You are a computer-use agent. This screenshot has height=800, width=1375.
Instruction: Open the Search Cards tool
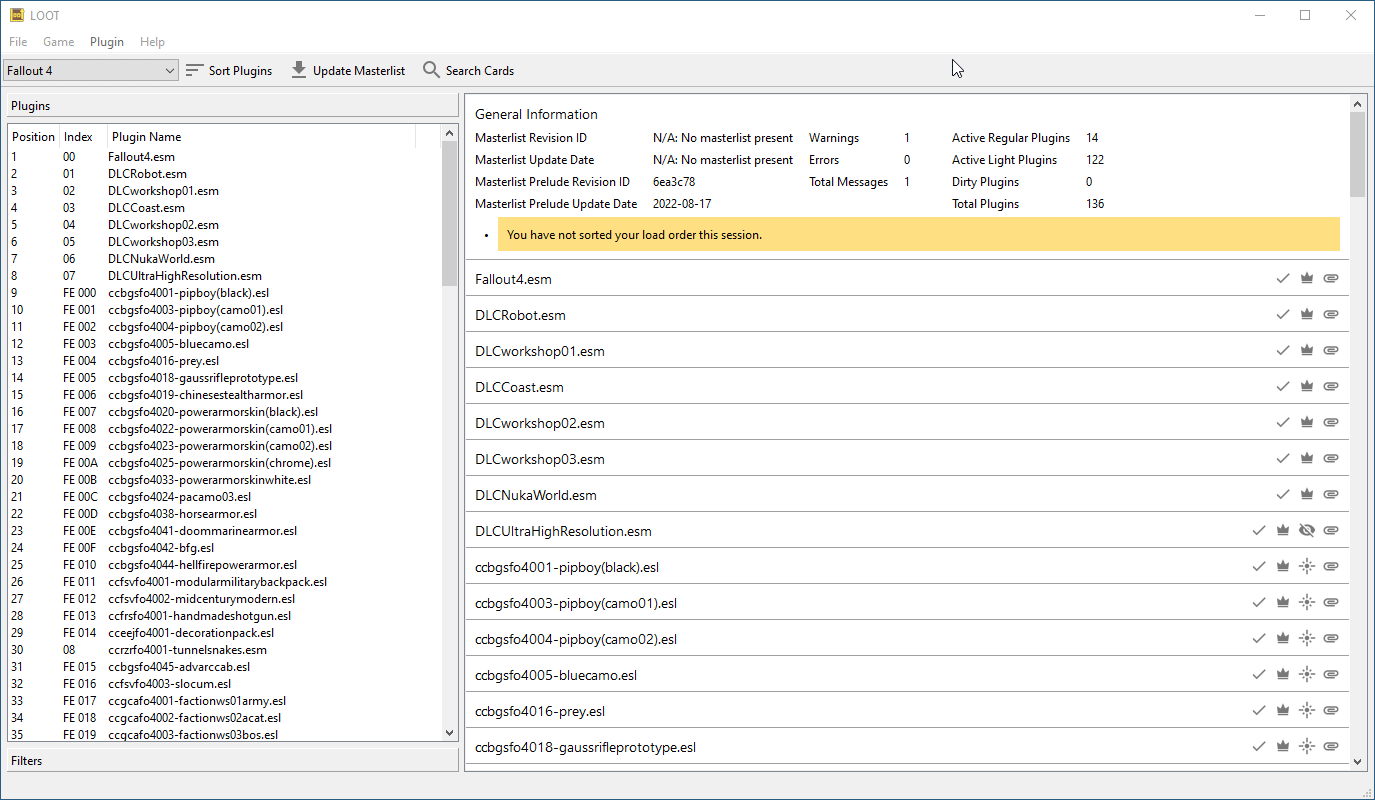click(x=468, y=70)
